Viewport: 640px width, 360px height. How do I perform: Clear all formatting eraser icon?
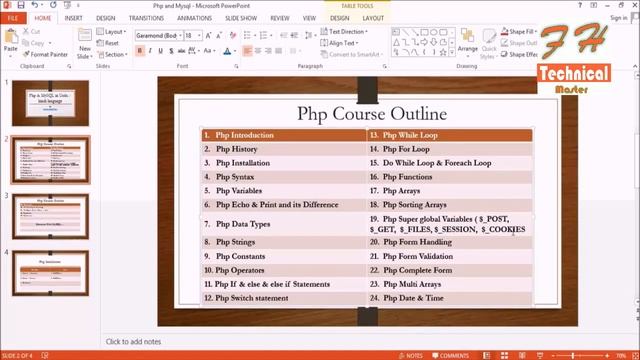coord(233,36)
